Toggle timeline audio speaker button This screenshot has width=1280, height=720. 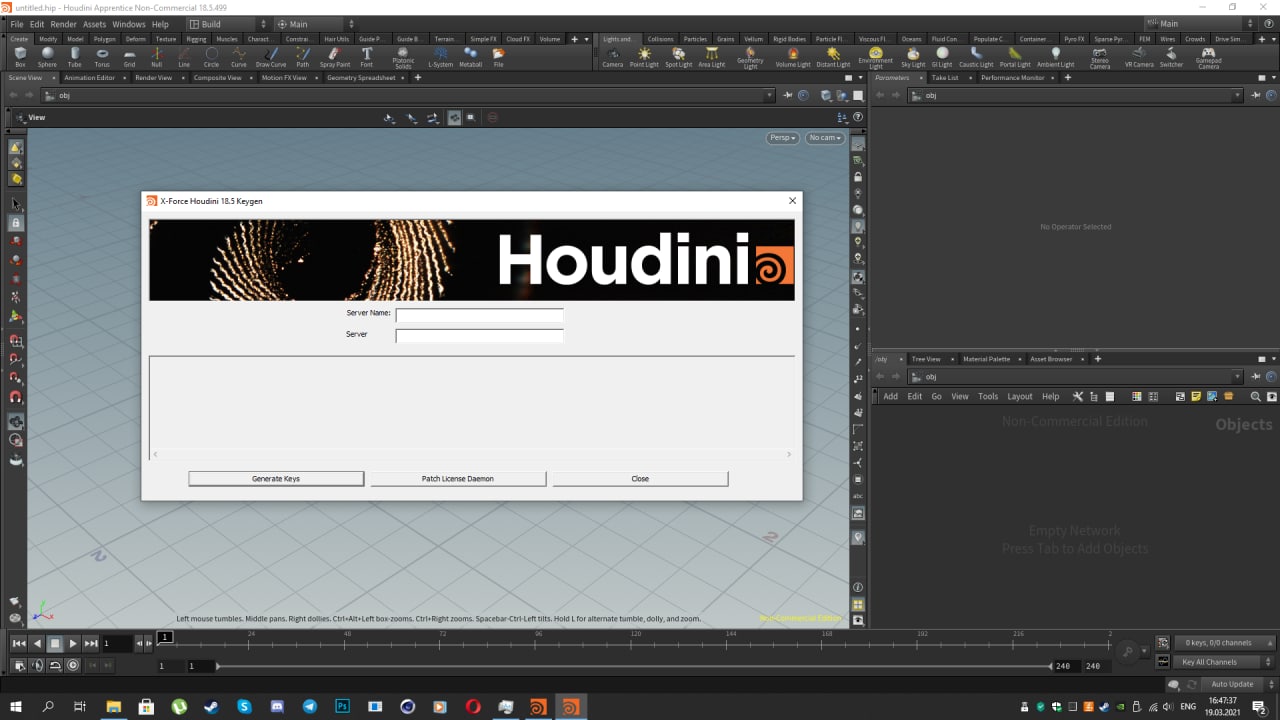coord(37,665)
